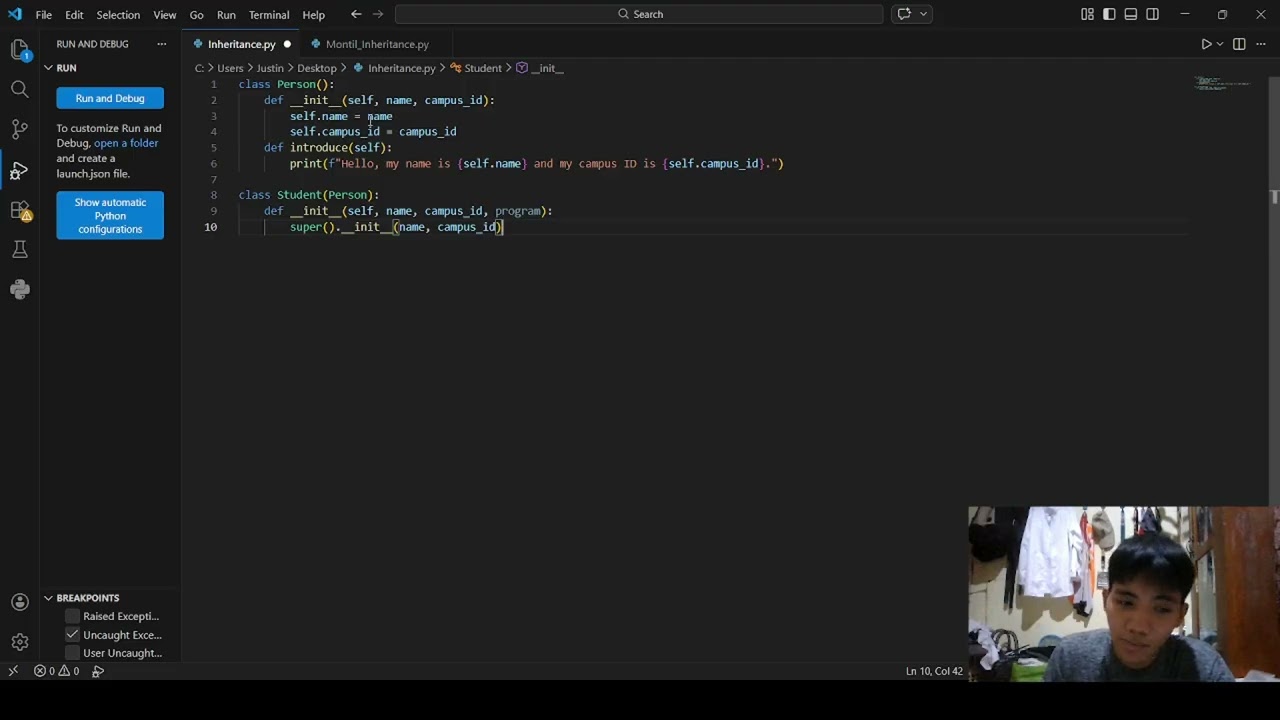Open the Go menu
Viewport: 1280px width, 720px height.
pyautogui.click(x=196, y=14)
